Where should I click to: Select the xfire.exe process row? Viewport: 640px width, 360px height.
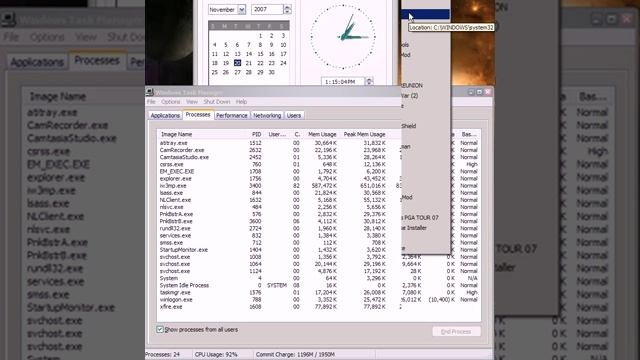[318, 307]
